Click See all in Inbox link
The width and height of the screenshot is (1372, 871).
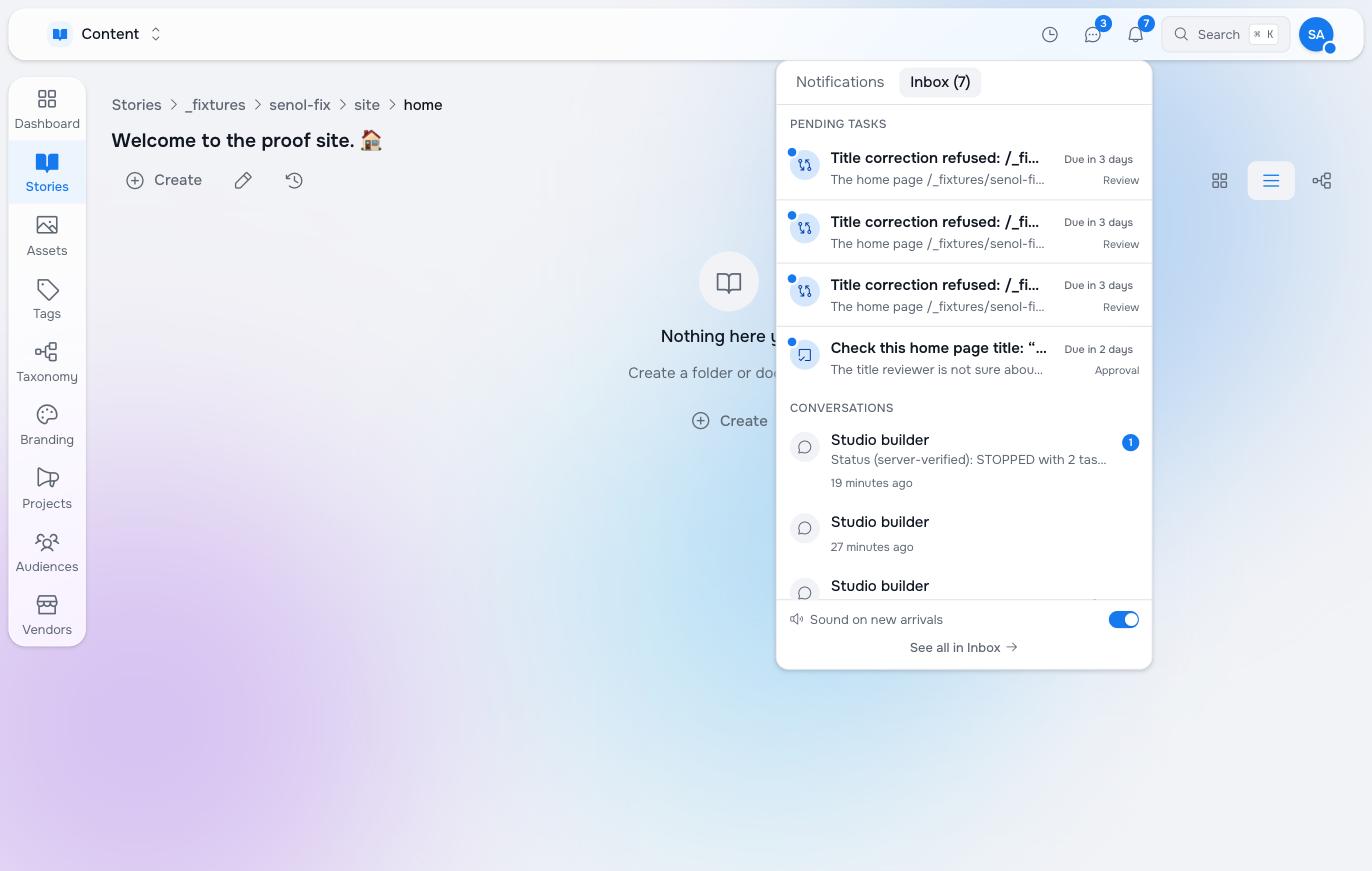[964, 648]
